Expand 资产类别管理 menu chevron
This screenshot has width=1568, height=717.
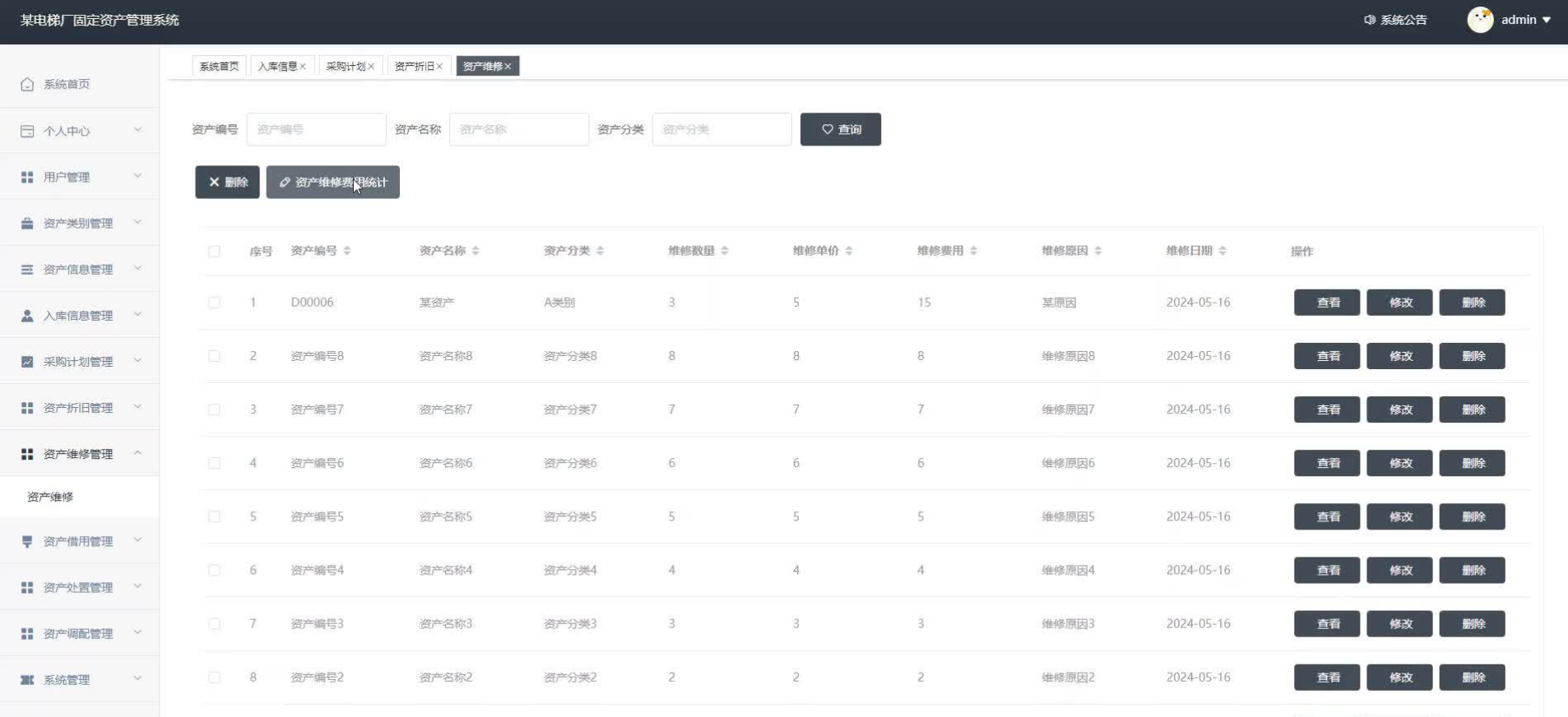point(137,222)
